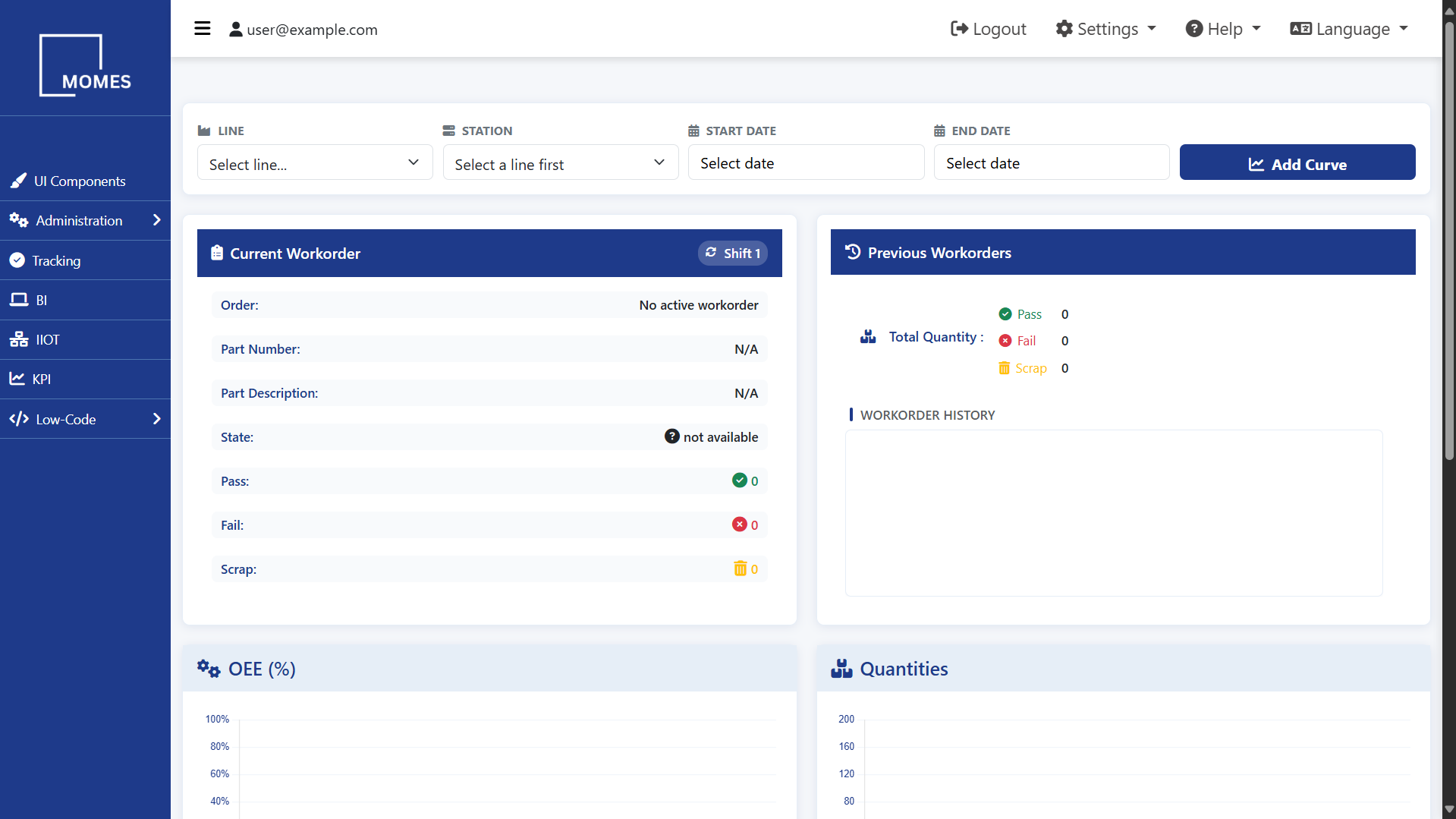Open the Station dropdown
The image size is (1456, 819).
[x=561, y=162]
